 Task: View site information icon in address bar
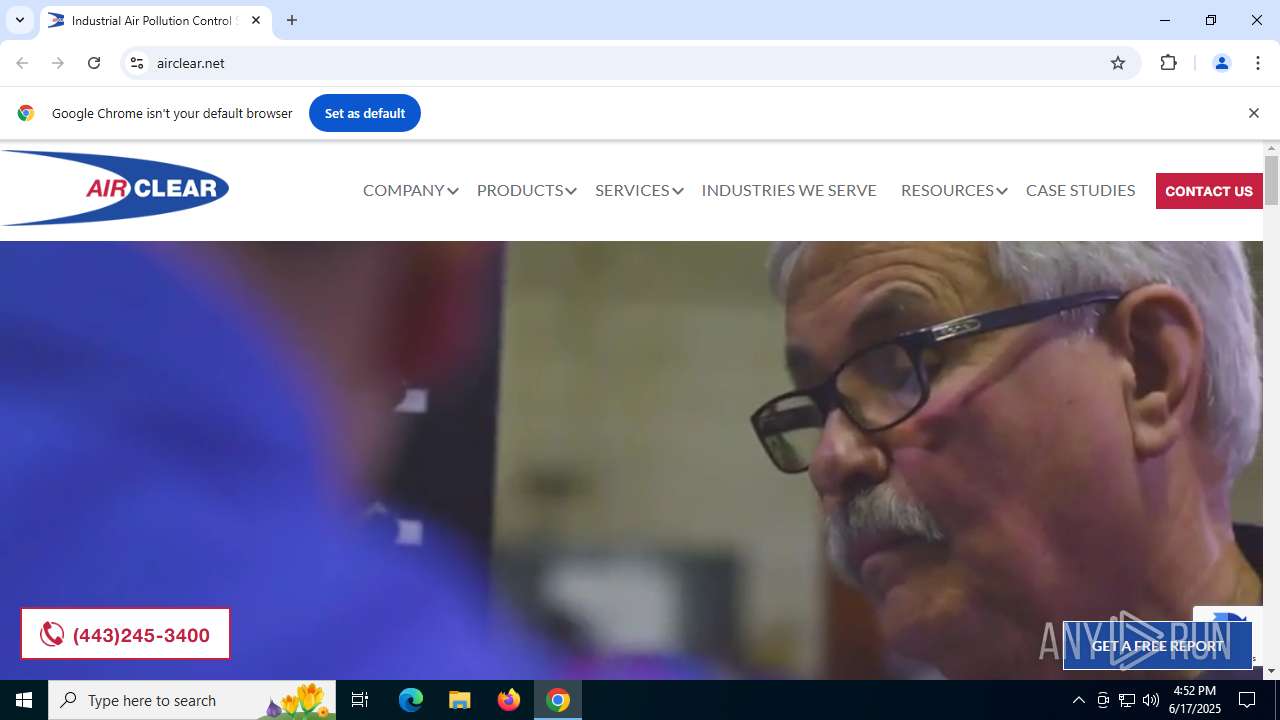137,63
